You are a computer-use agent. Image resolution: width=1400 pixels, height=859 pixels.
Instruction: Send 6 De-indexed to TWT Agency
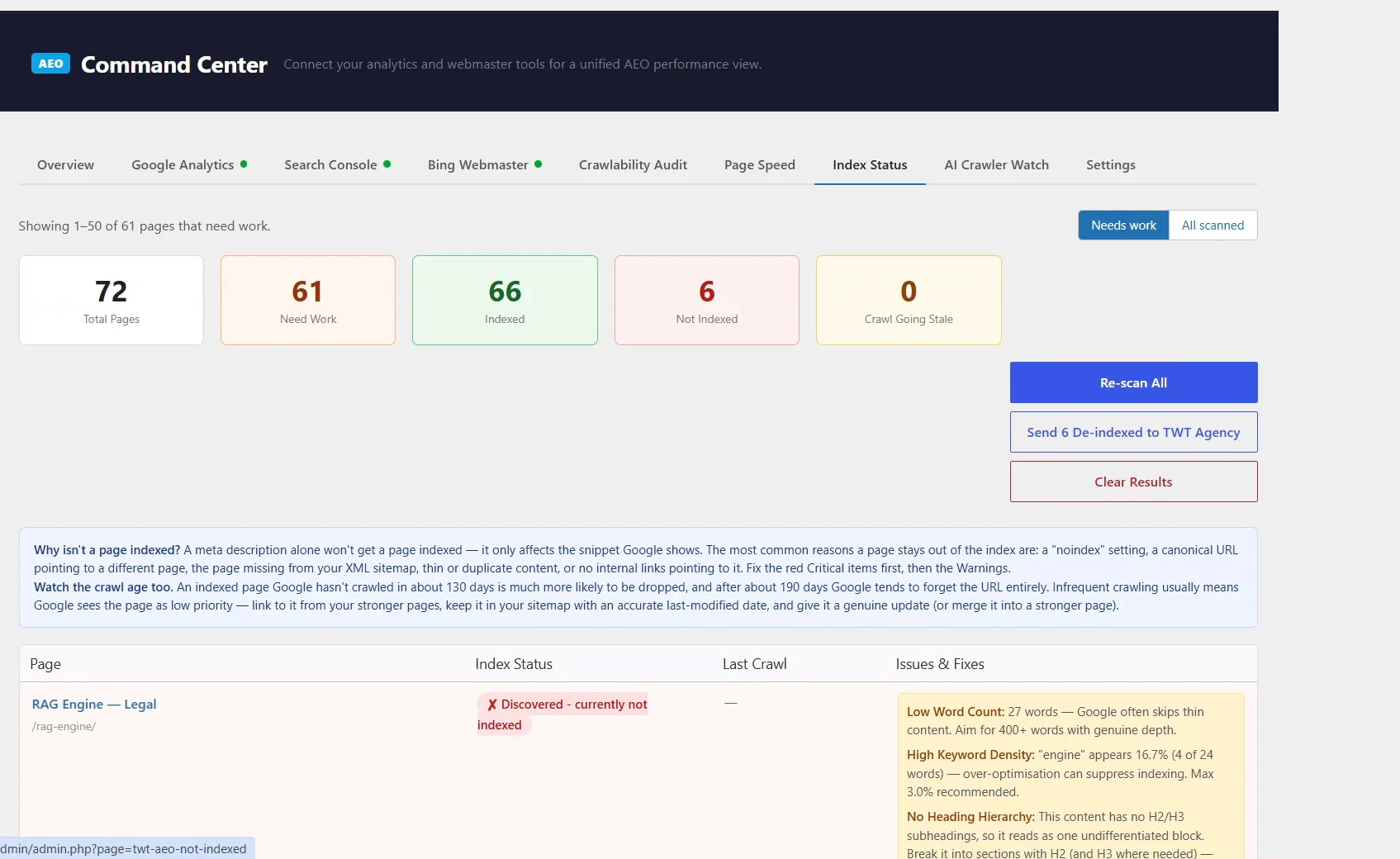coord(1133,432)
